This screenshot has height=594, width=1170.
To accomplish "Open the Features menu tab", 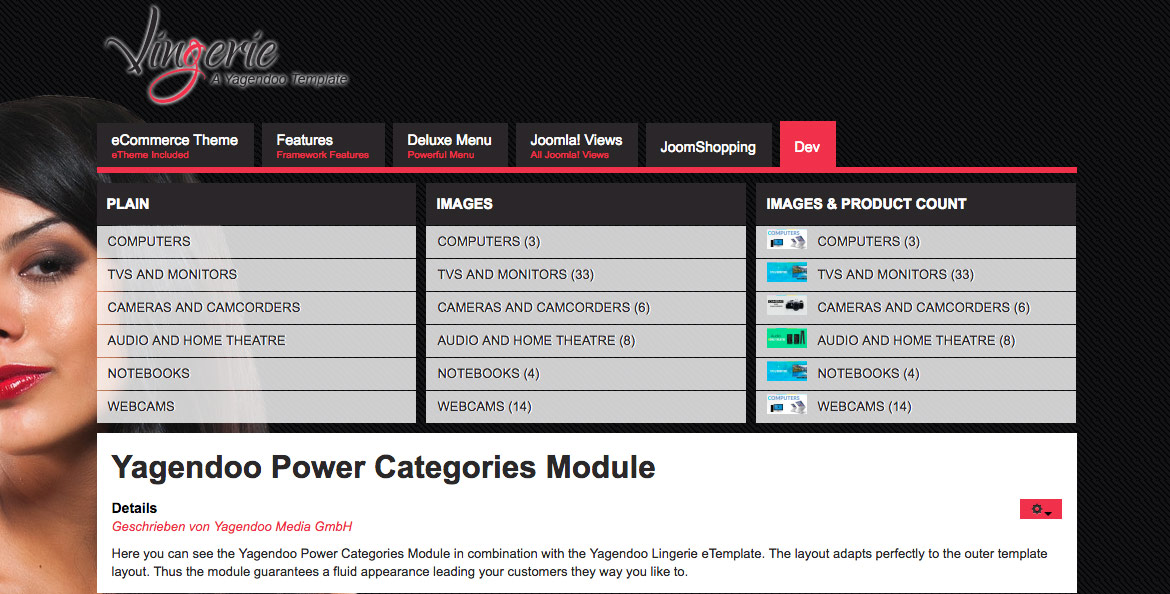I will (323, 146).
